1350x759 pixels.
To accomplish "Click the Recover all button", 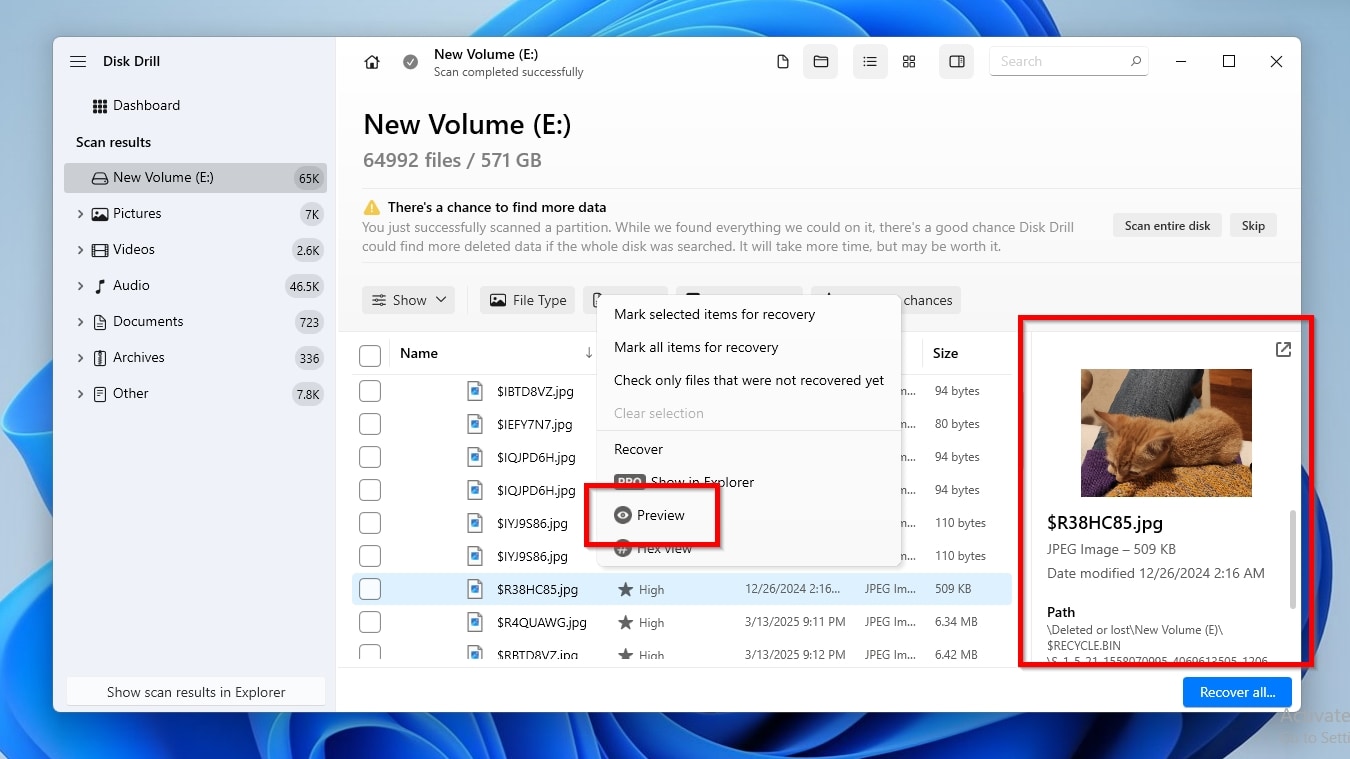I will [x=1237, y=692].
